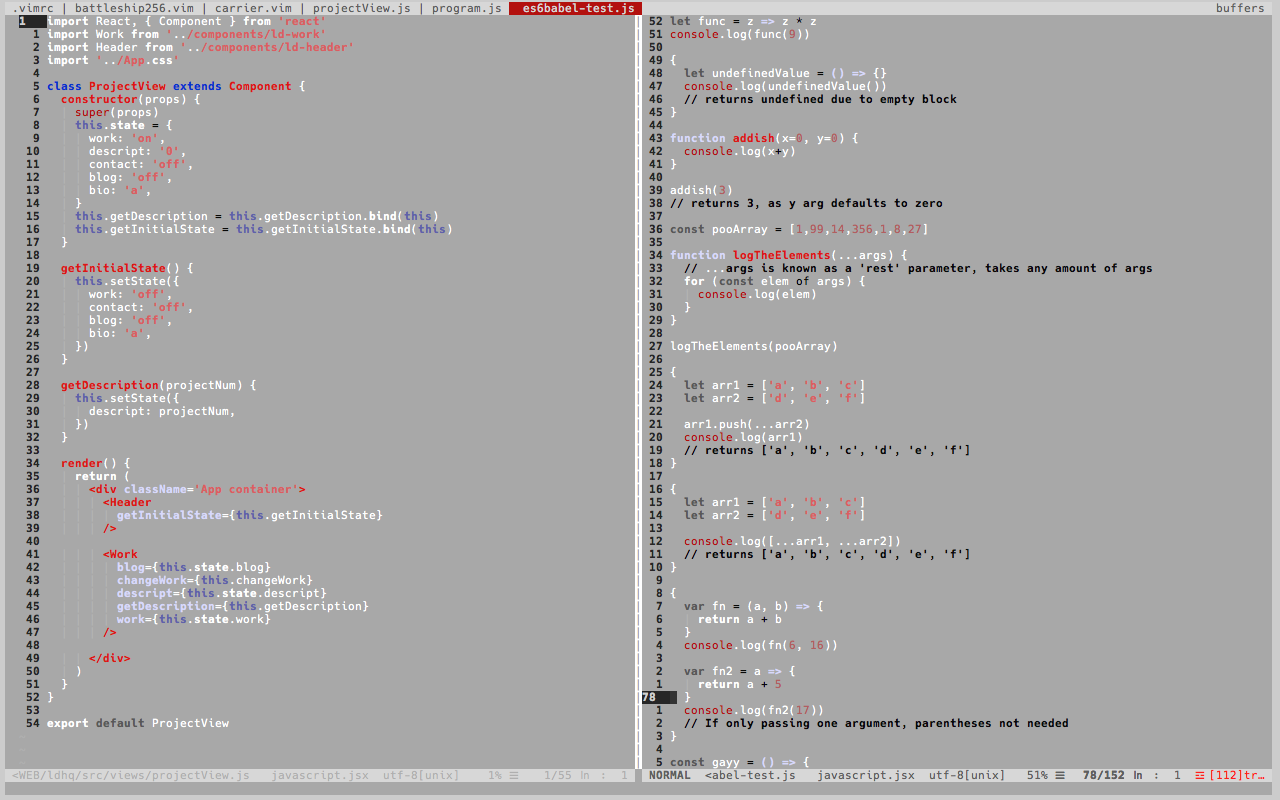The height and width of the screenshot is (800, 1280).
Task: Click 'getDescription(projectNum) {' method definition
Action: pos(159,385)
